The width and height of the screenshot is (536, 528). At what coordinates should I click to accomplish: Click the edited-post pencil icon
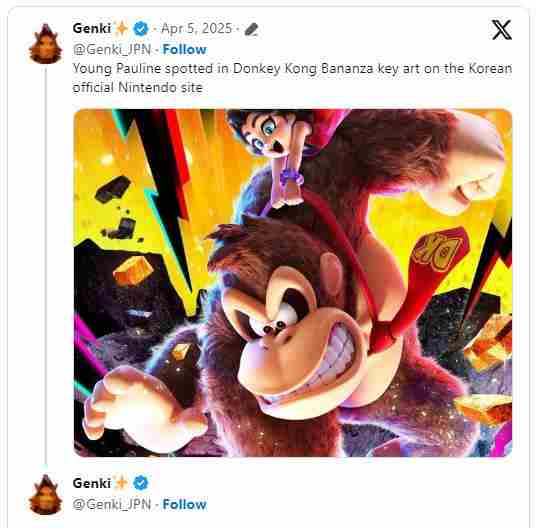tap(252, 29)
